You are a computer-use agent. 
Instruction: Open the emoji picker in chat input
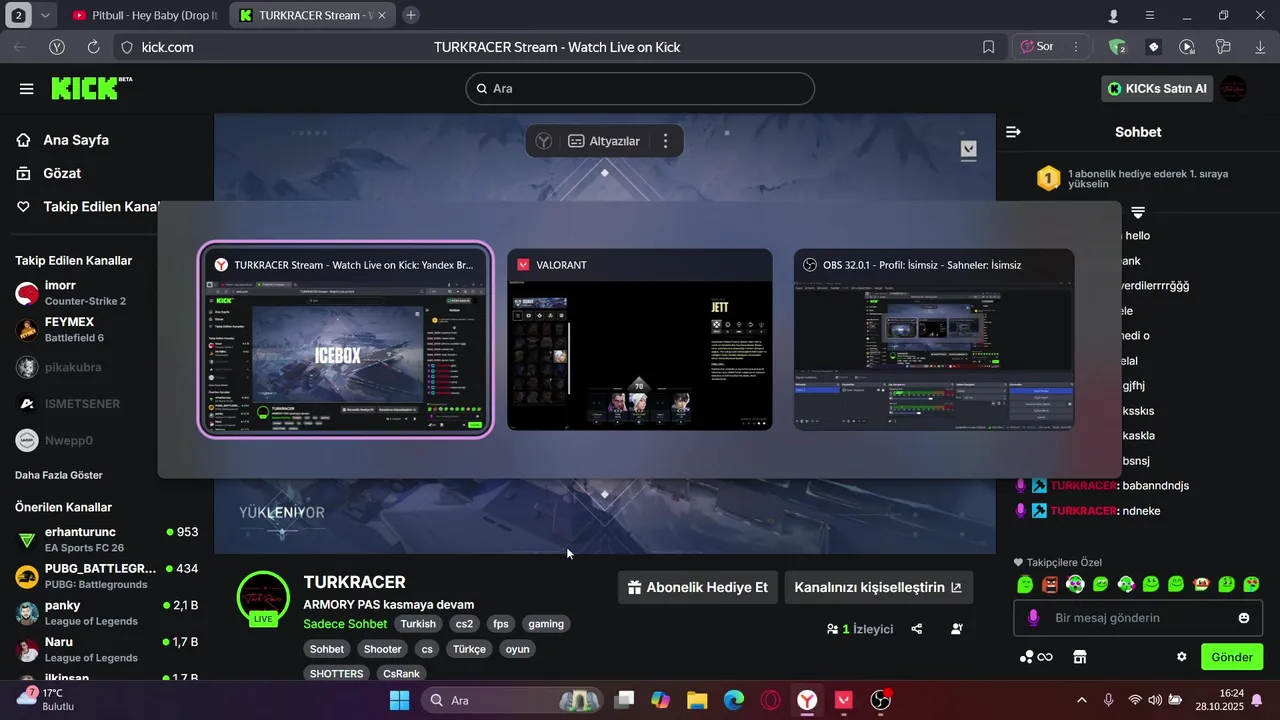(1244, 618)
